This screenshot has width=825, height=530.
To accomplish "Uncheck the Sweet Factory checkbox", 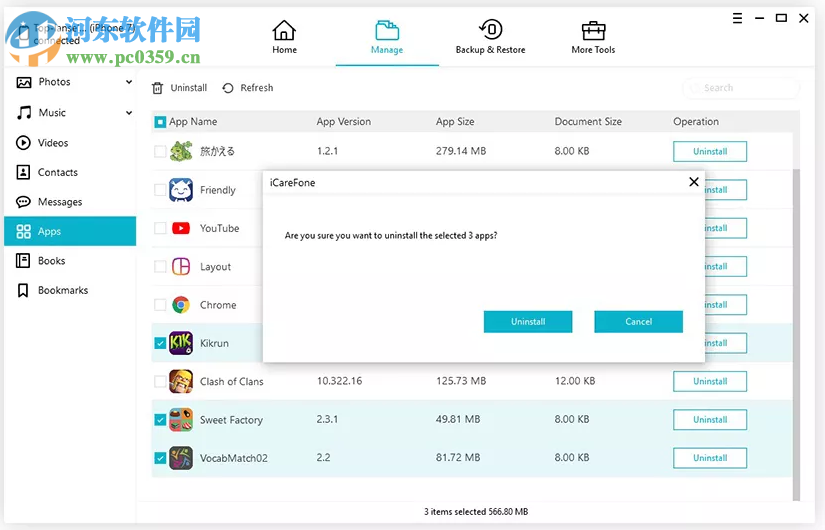I will [160, 420].
